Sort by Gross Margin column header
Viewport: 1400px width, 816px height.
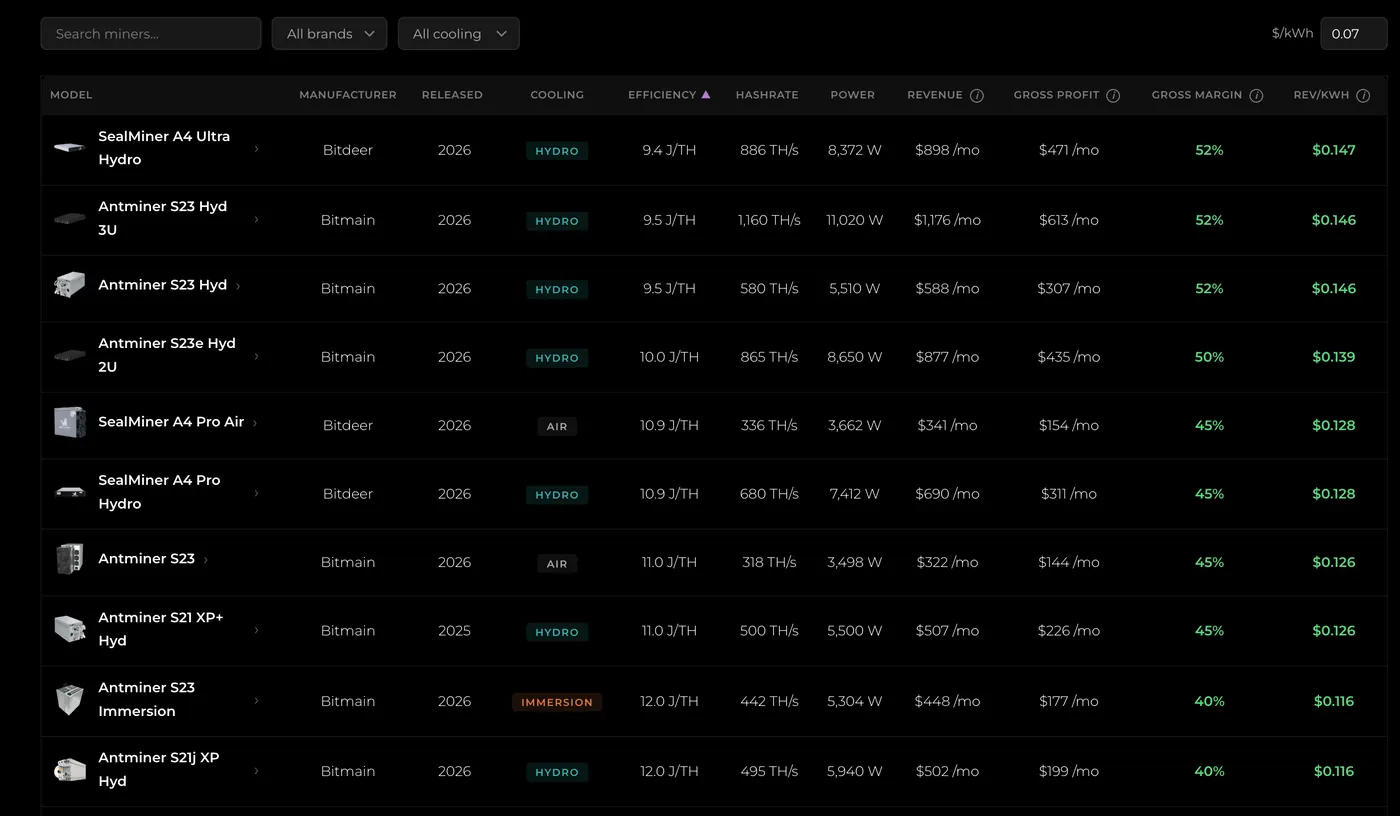(1197, 95)
